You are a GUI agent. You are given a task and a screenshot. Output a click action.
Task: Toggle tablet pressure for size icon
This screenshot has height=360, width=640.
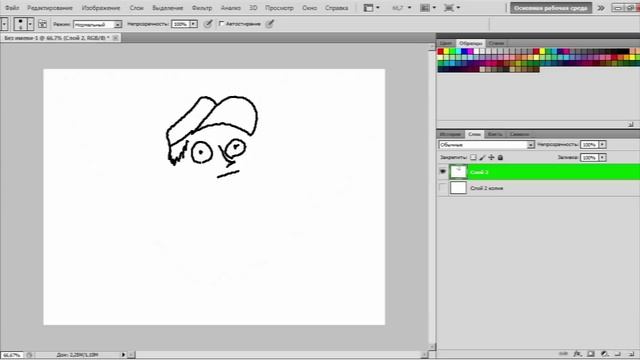(269, 24)
